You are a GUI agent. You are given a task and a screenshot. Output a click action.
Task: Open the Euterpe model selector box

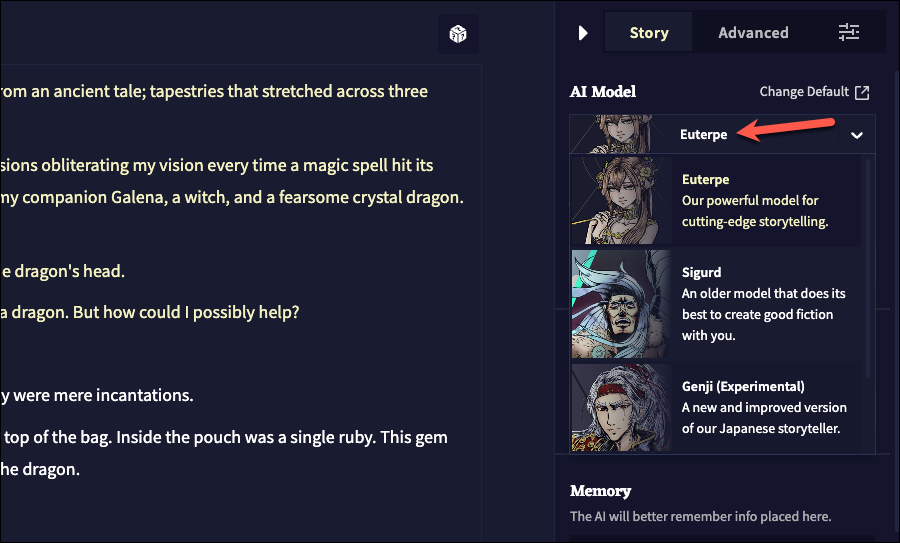click(x=722, y=134)
